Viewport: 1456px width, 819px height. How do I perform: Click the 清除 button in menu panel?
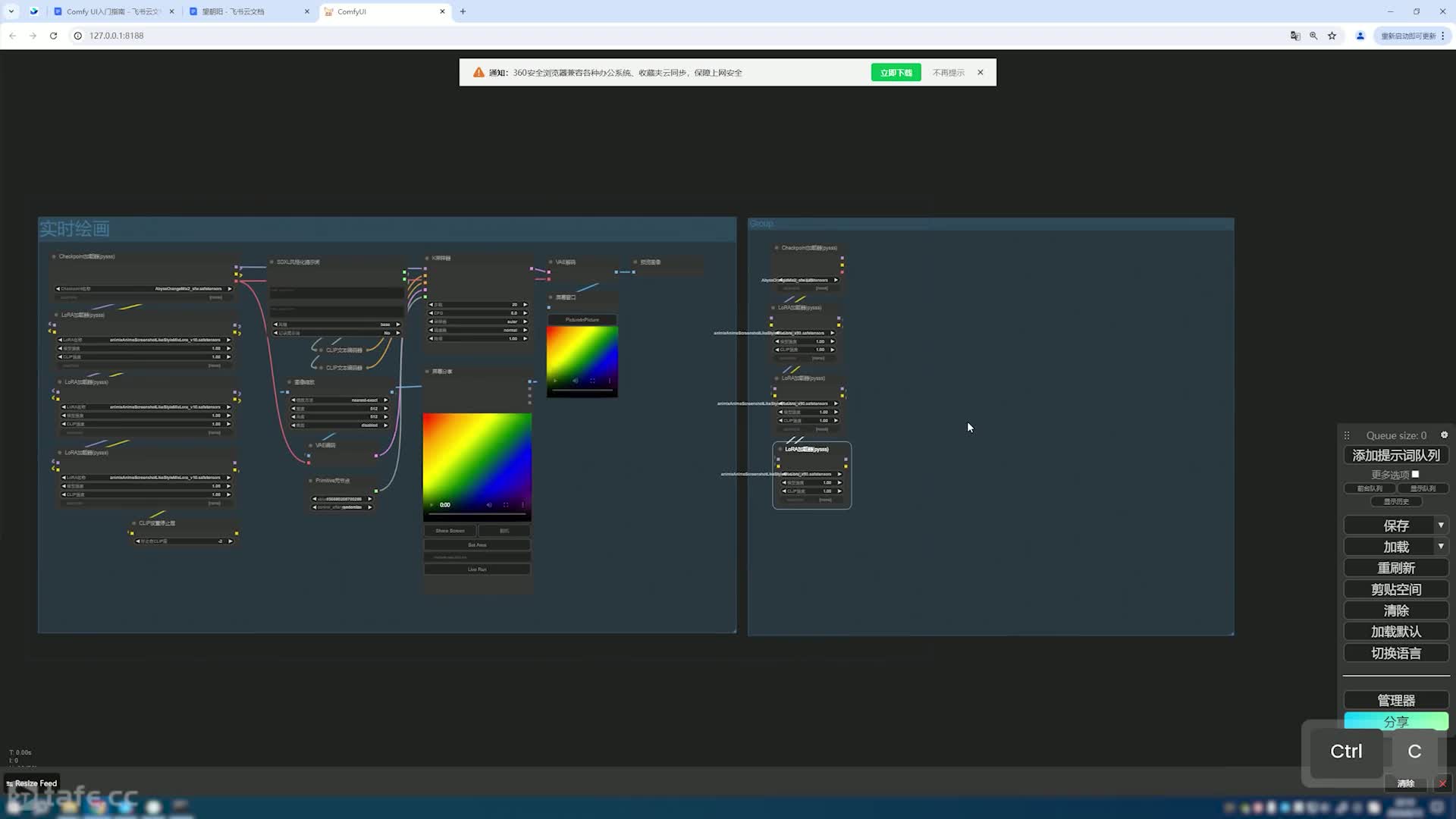(1396, 610)
